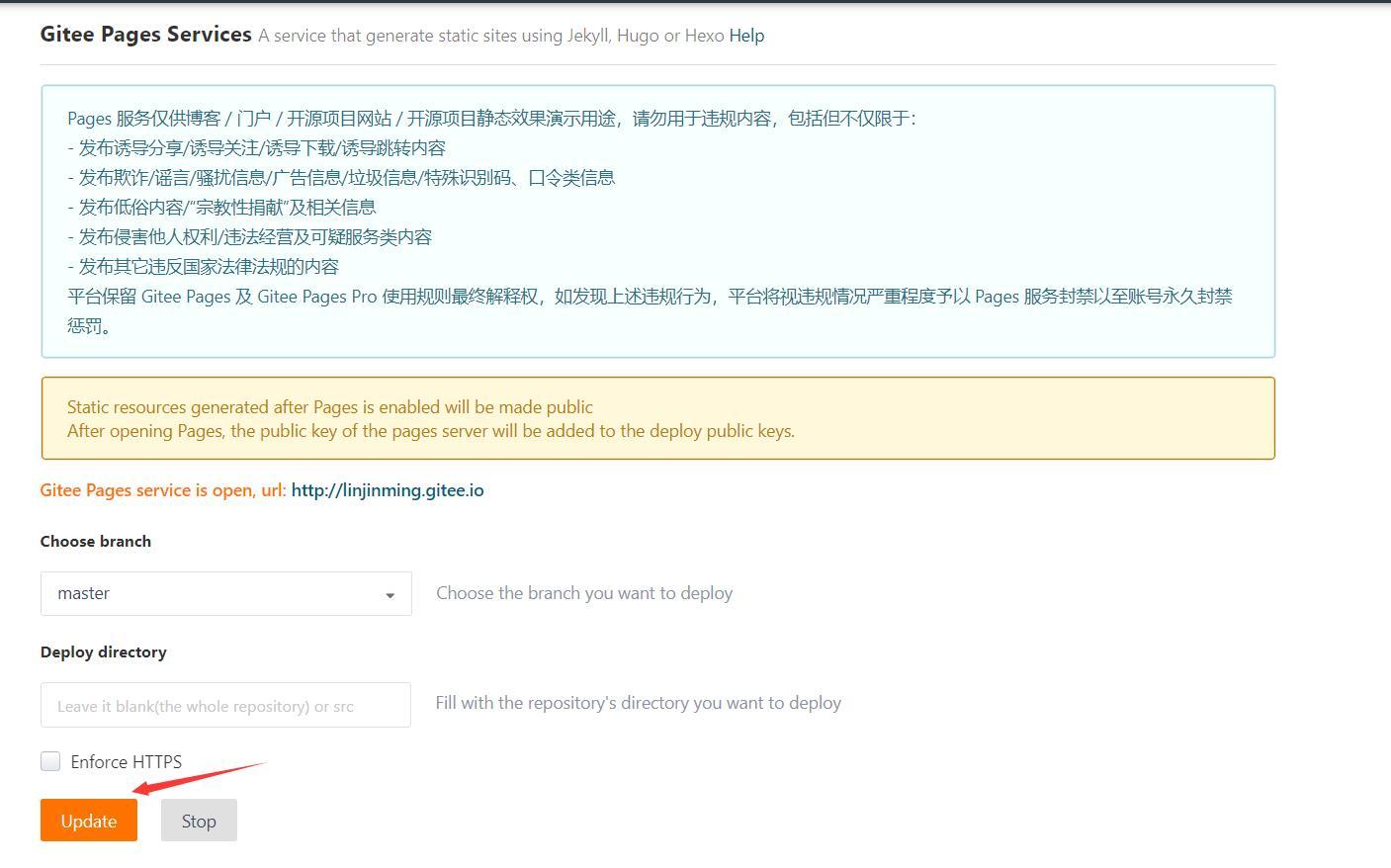Click the 'Choose branch' label

coord(96,542)
